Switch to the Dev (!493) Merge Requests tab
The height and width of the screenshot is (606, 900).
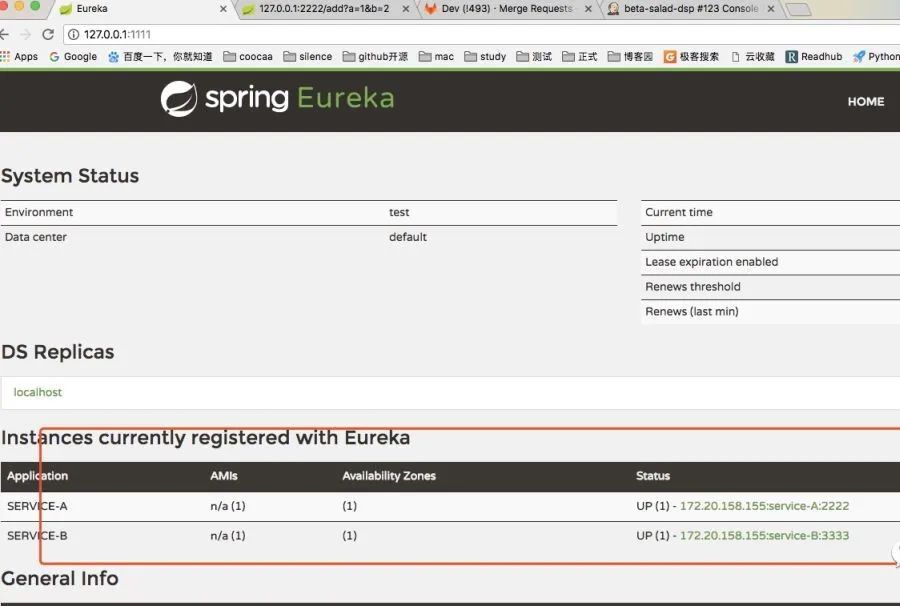pyautogui.click(x=507, y=9)
